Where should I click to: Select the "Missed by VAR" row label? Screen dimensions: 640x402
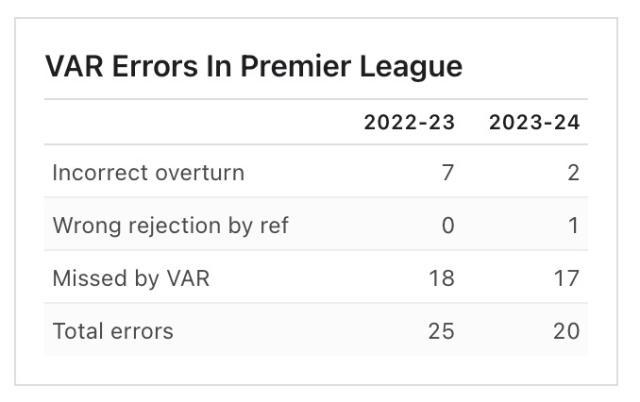click(x=131, y=278)
